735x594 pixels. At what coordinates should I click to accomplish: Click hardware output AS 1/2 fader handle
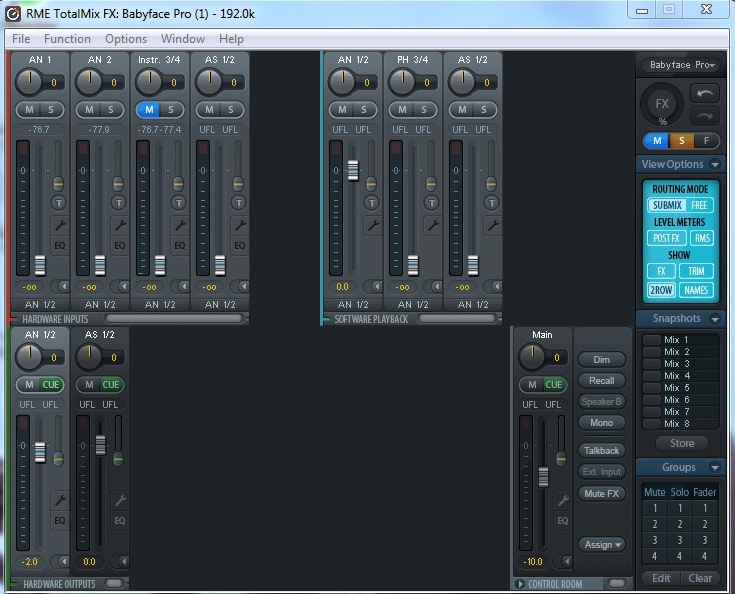(x=100, y=445)
